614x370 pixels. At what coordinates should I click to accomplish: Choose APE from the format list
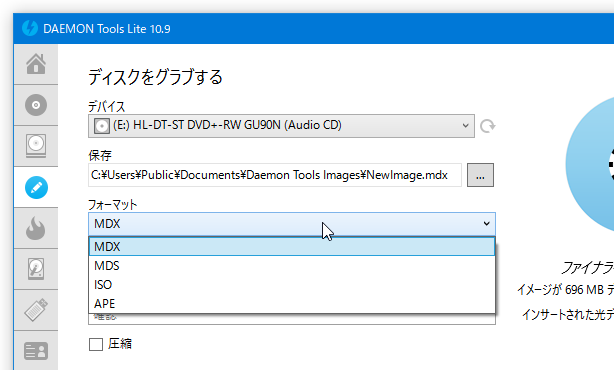pyautogui.click(x=292, y=303)
